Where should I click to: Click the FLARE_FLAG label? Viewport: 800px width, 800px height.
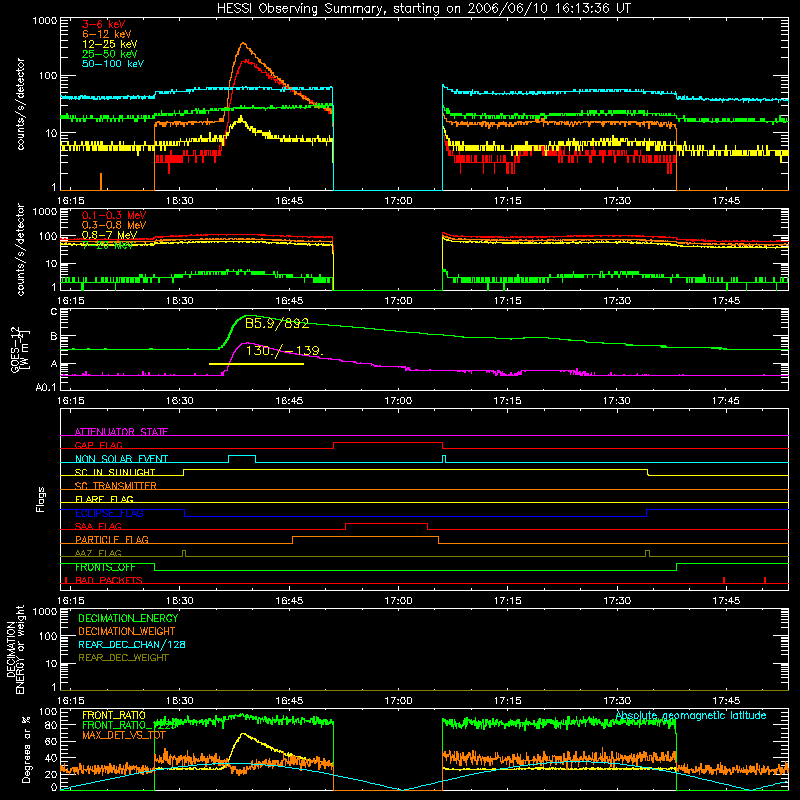[104, 499]
